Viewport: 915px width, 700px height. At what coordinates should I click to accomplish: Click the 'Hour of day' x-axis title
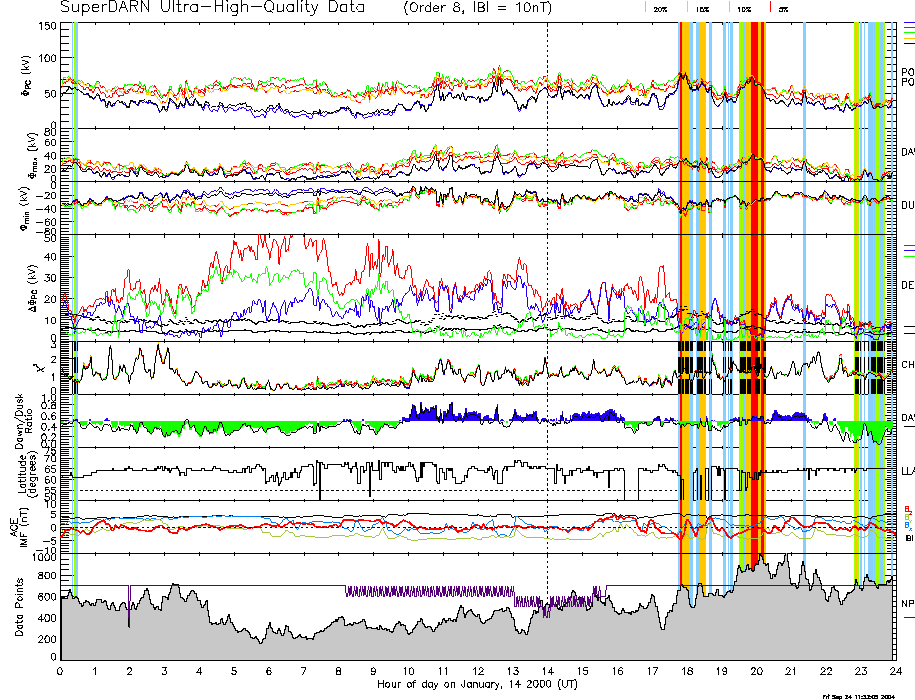click(x=477, y=685)
